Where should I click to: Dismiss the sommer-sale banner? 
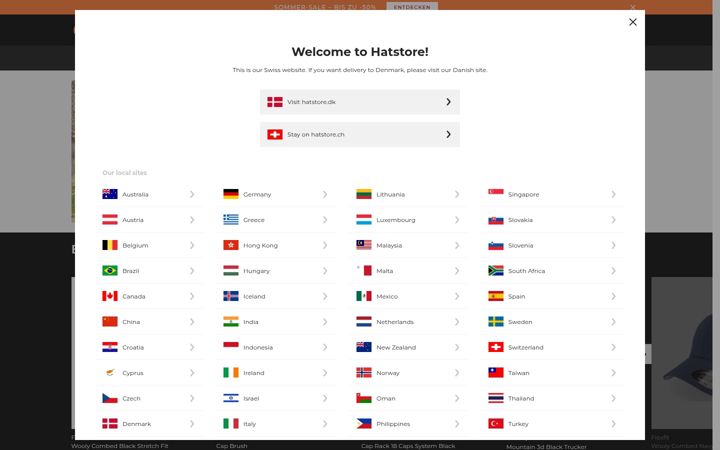(633, 7)
